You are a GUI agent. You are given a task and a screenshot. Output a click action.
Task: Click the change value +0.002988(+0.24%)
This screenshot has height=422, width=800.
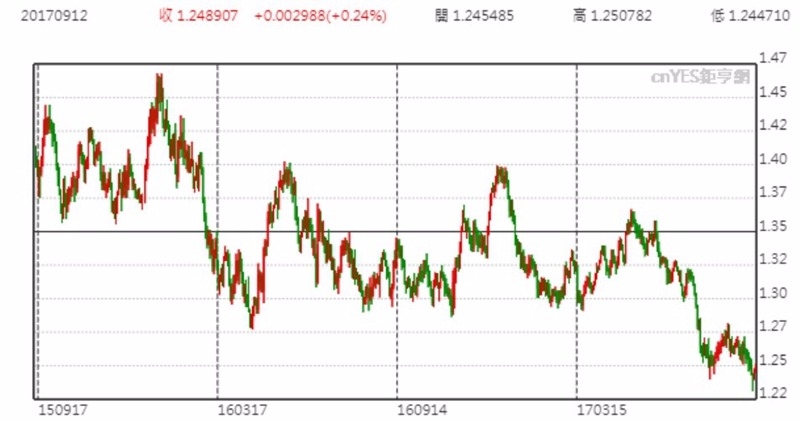320,16
